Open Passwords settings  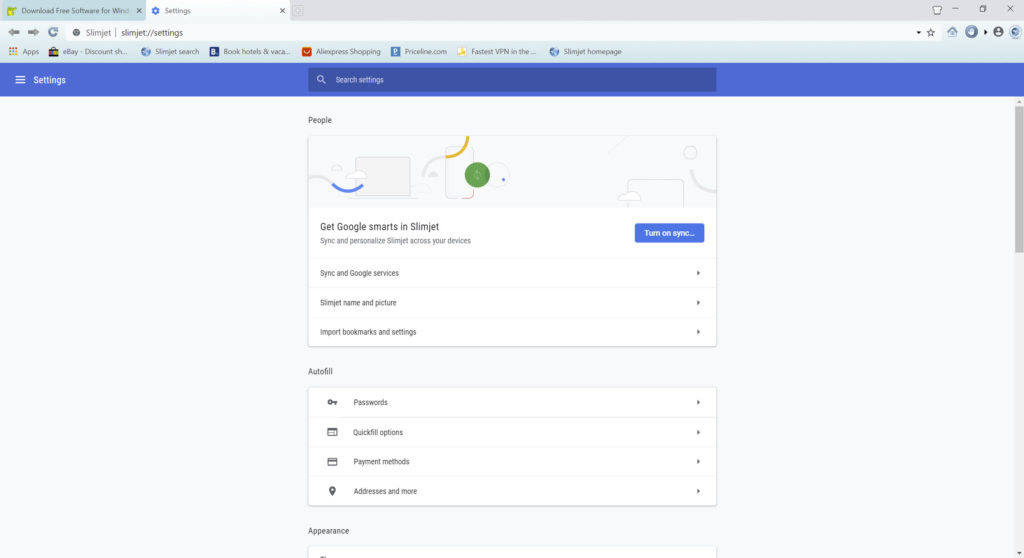coord(512,402)
